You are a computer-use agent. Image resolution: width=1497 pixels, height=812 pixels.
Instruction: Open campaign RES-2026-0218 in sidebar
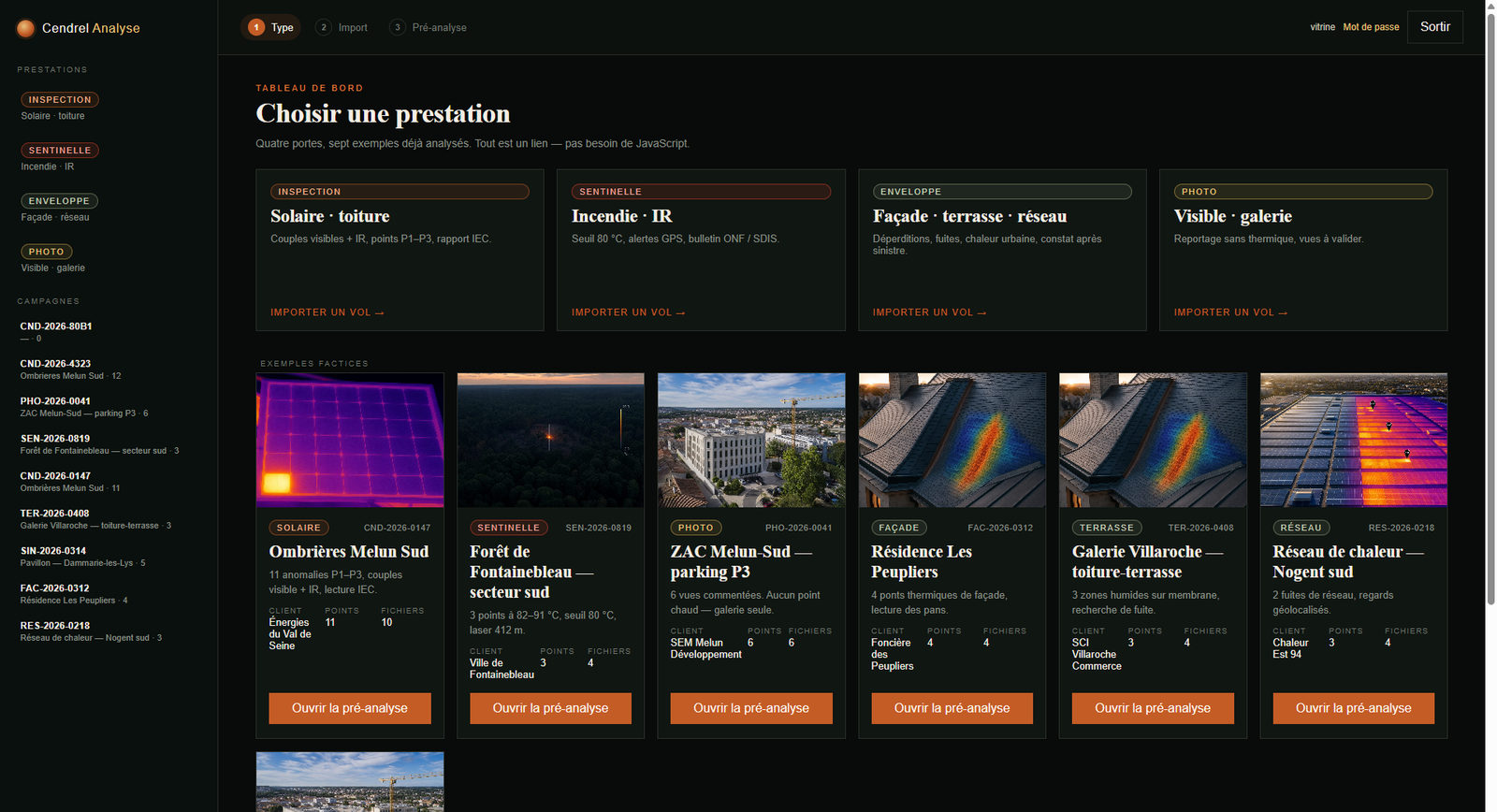(x=91, y=631)
